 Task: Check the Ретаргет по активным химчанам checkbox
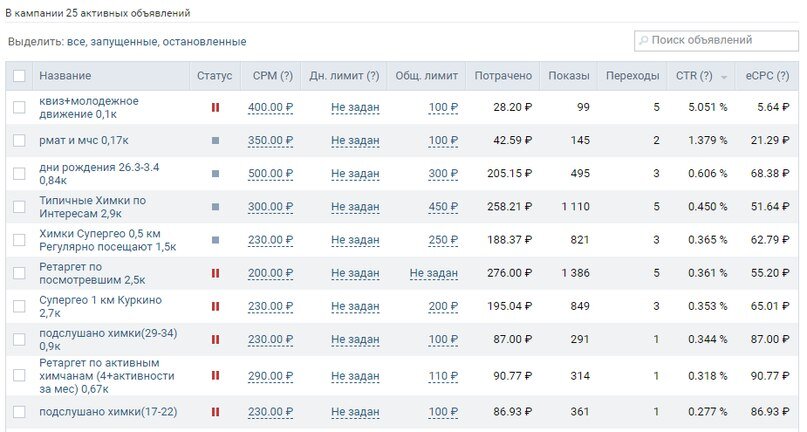point(19,375)
